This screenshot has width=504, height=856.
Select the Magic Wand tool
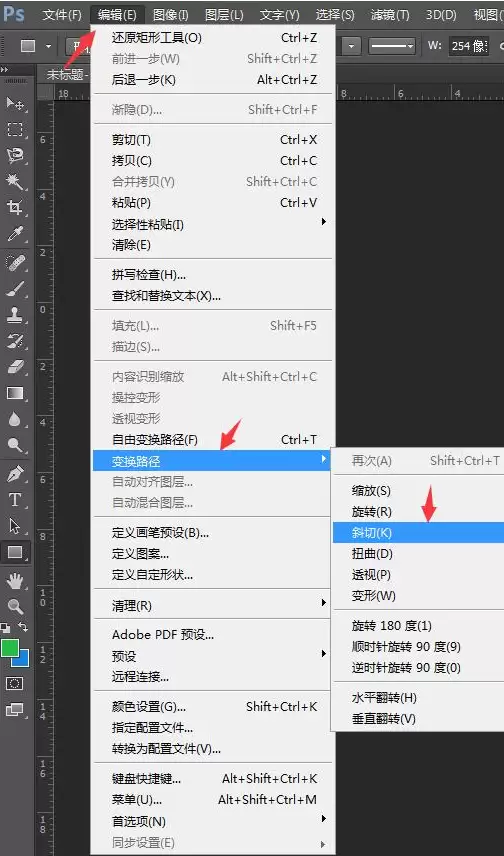[15, 181]
